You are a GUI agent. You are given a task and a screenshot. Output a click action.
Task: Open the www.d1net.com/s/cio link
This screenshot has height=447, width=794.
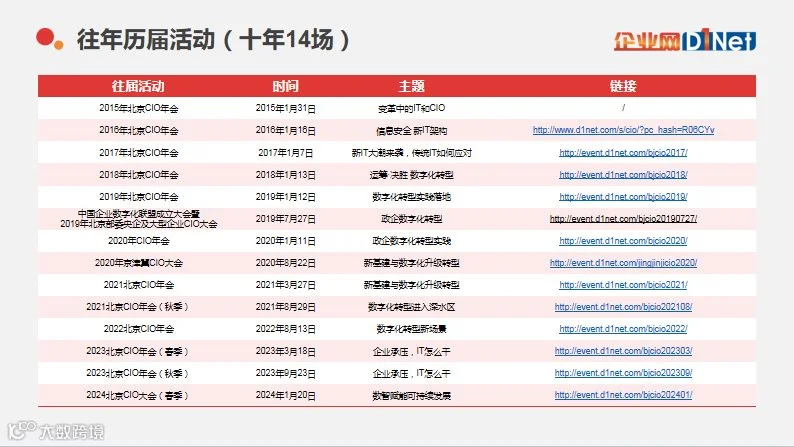(x=623, y=130)
